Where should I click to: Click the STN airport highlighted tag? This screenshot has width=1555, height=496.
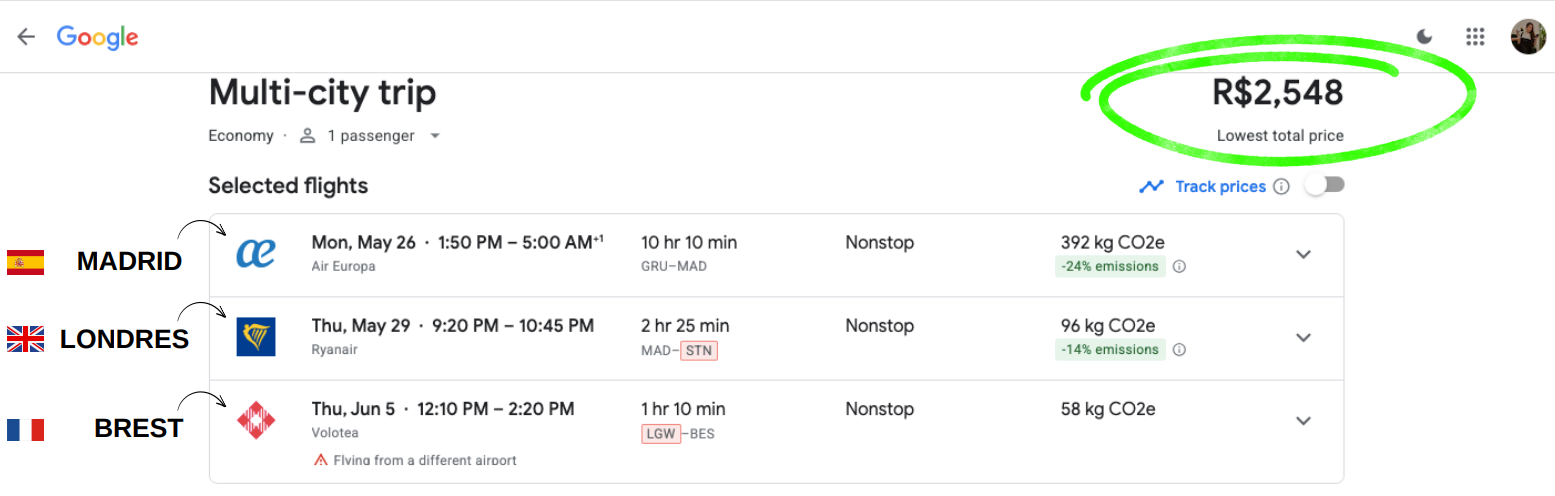coord(699,351)
